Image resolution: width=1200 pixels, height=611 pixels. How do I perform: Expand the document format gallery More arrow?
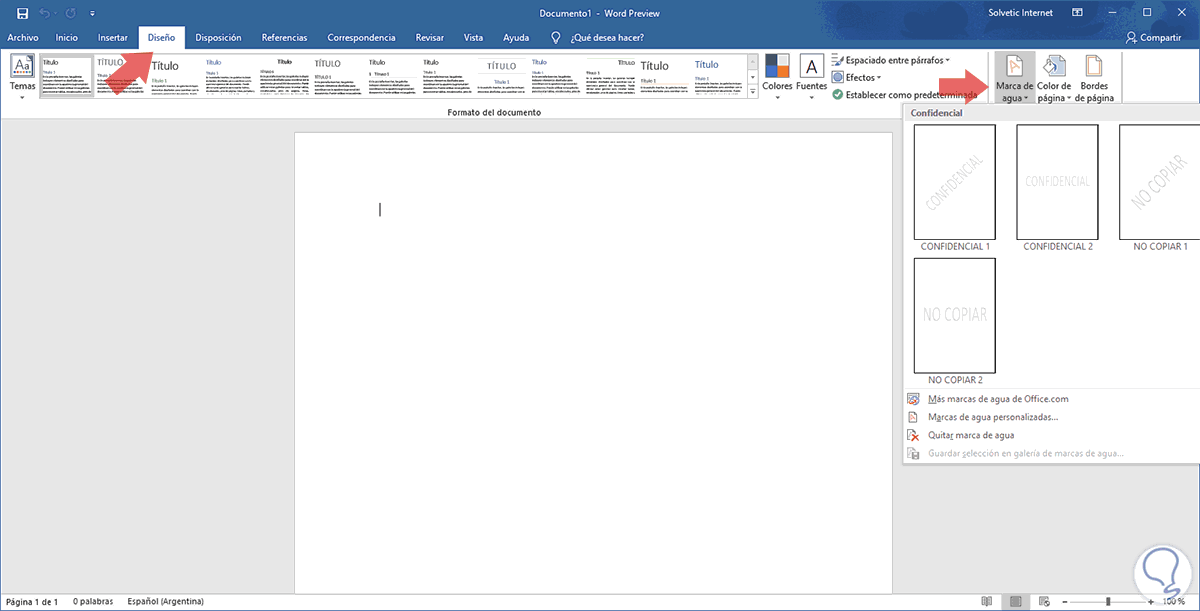coord(753,91)
